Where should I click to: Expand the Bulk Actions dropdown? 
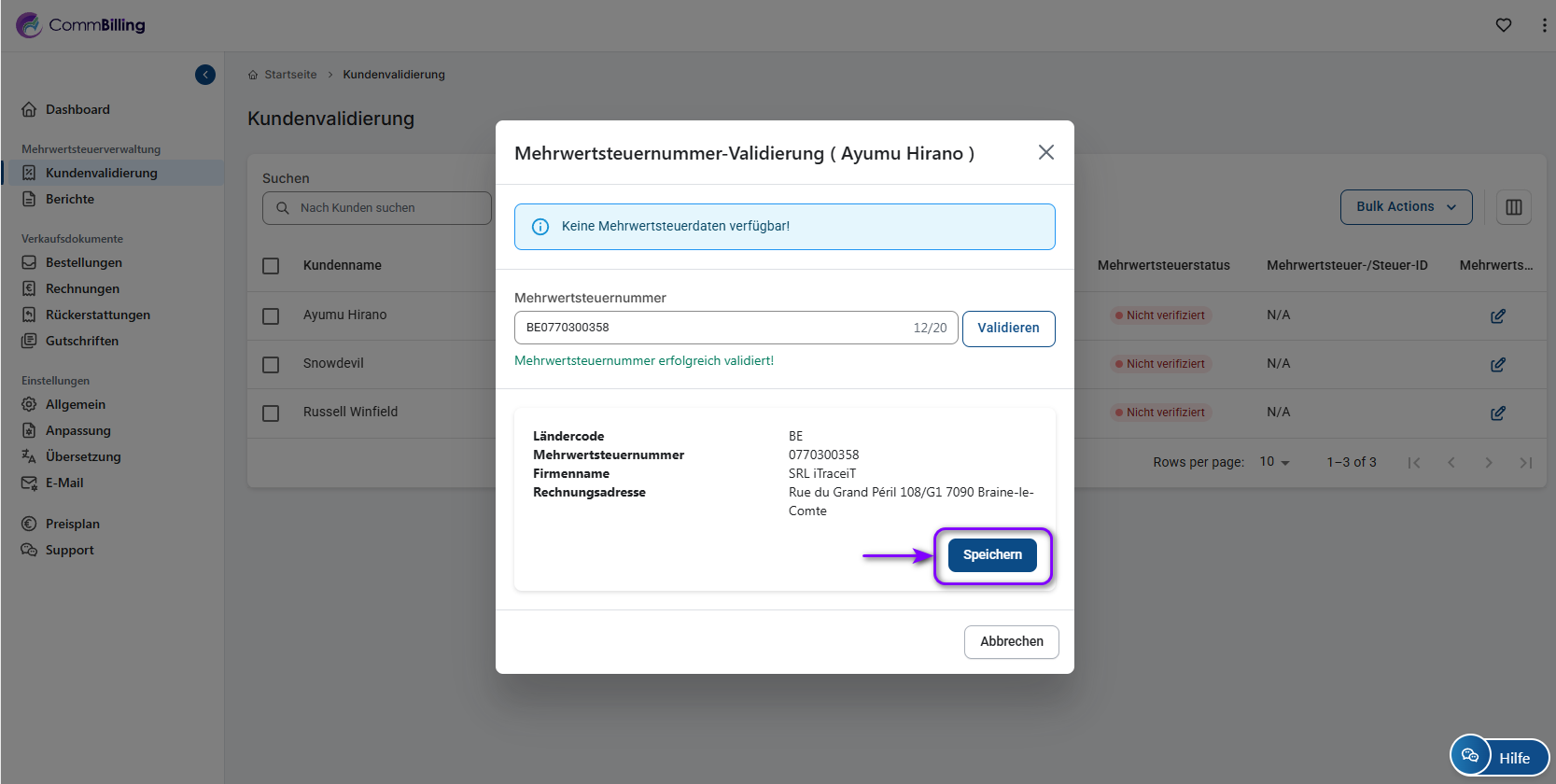coord(1406,207)
